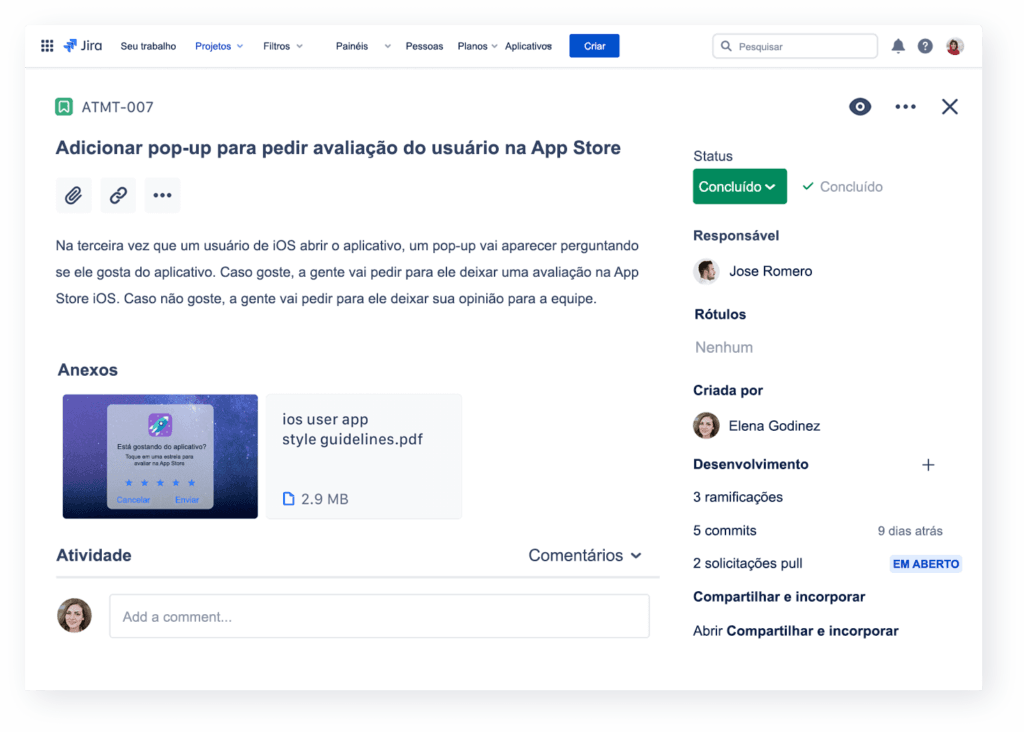Screen dimensions: 1024x732
Task: Select Pessoas in the navigation
Action: click(424, 45)
